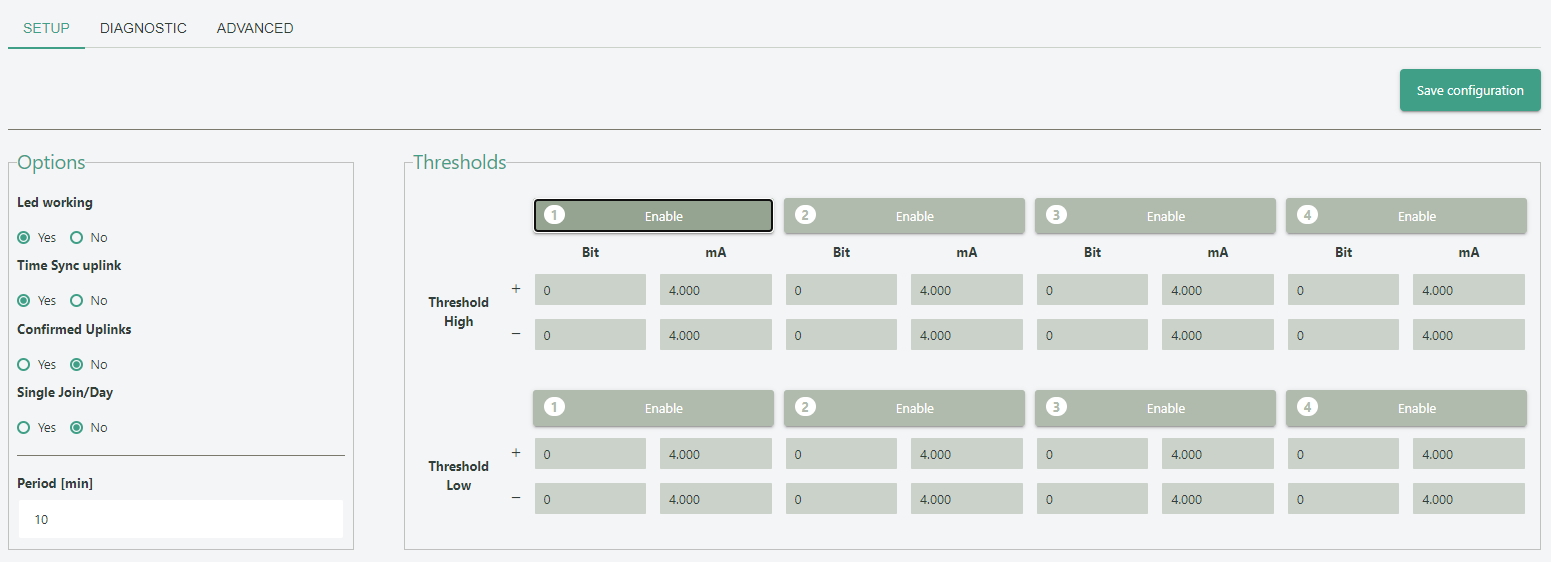
Task: Open the ADVANCED tab
Action: point(255,28)
